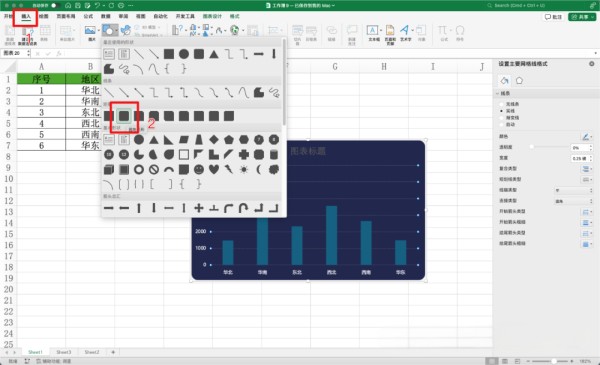Click the undo arrow in title bar

98,5
